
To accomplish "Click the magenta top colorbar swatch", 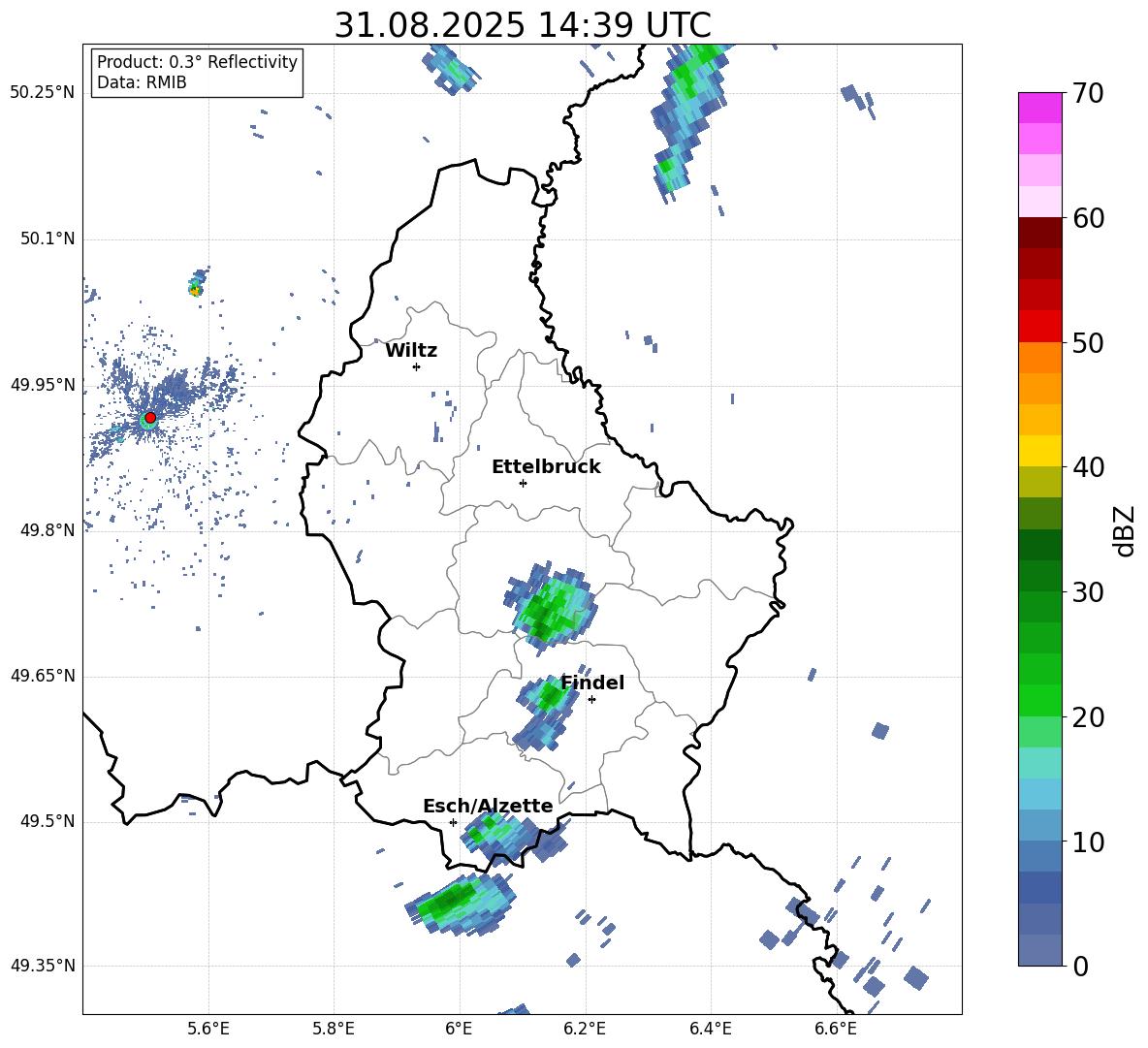I will (x=1039, y=109).
